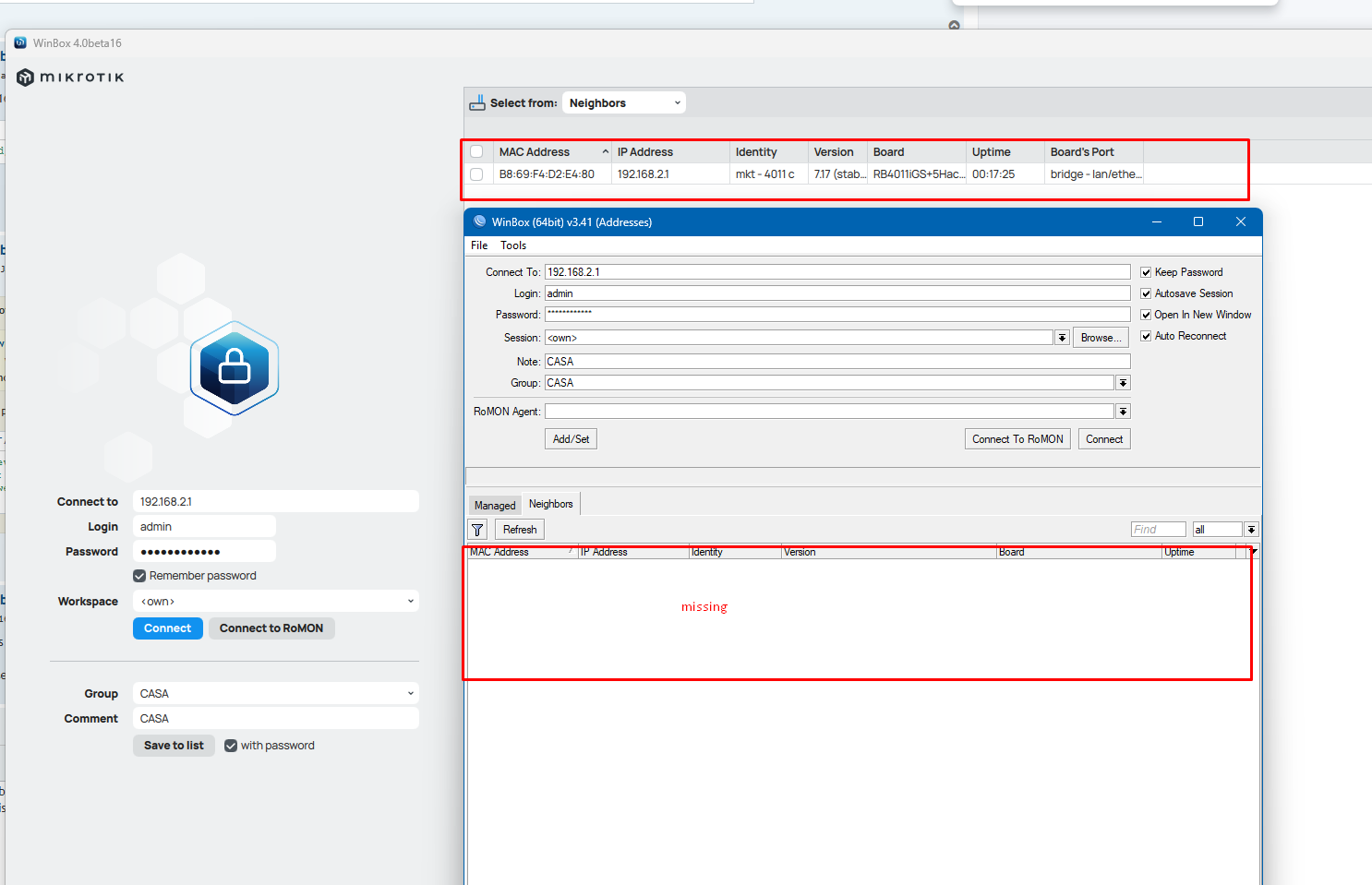Click the blue Connect button in WinBox 4
This screenshot has height=885, width=1372.
click(x=167, y=628)
